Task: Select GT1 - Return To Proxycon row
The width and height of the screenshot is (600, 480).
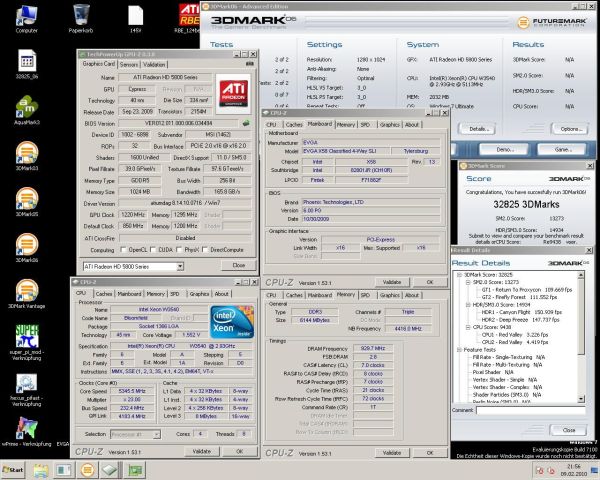Action: pos(527,290)
